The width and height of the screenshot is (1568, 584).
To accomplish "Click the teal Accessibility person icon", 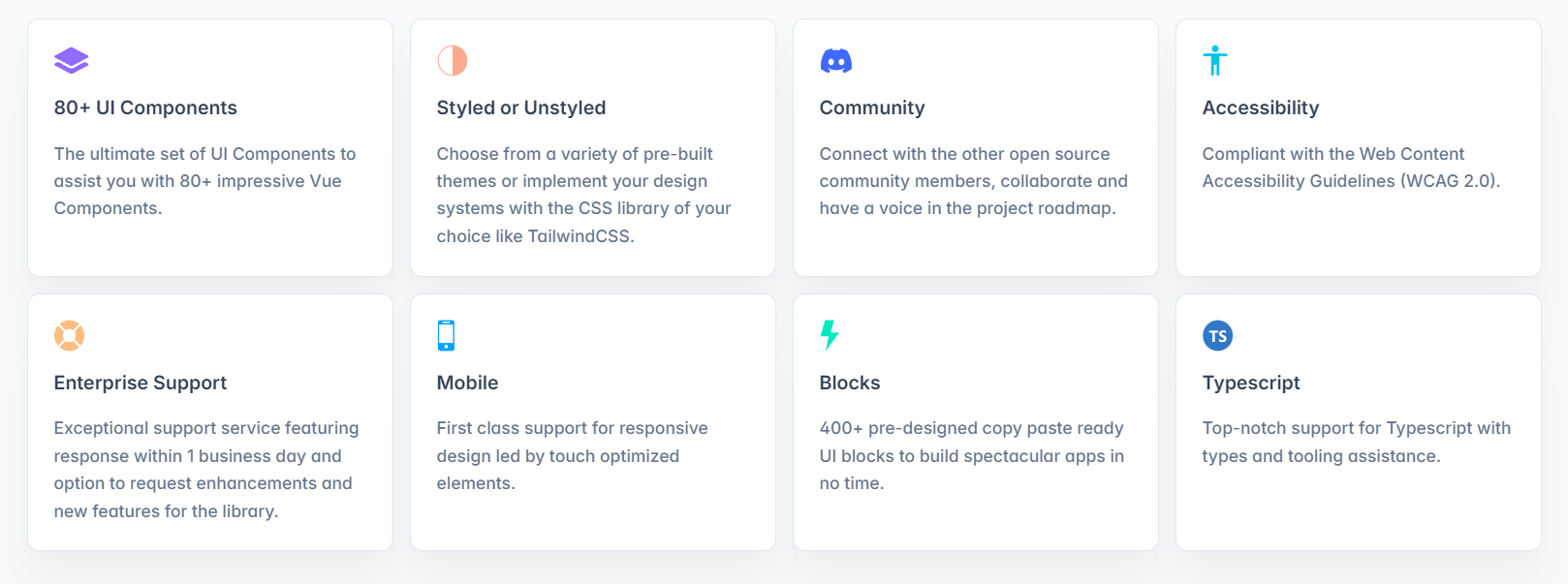I will tap(1215, 61).
